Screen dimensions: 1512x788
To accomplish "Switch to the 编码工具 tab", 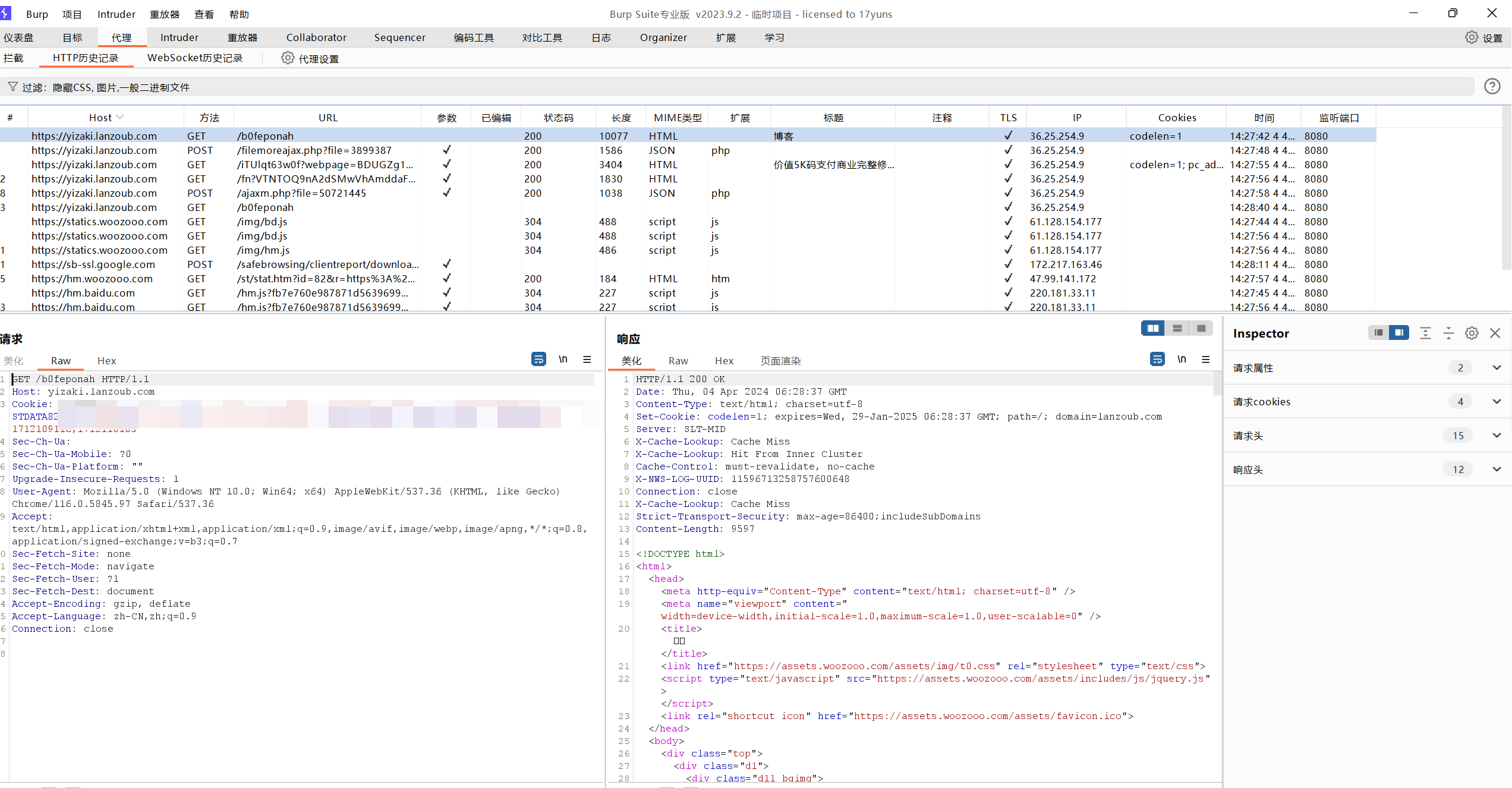I will [x=474, y=37].
